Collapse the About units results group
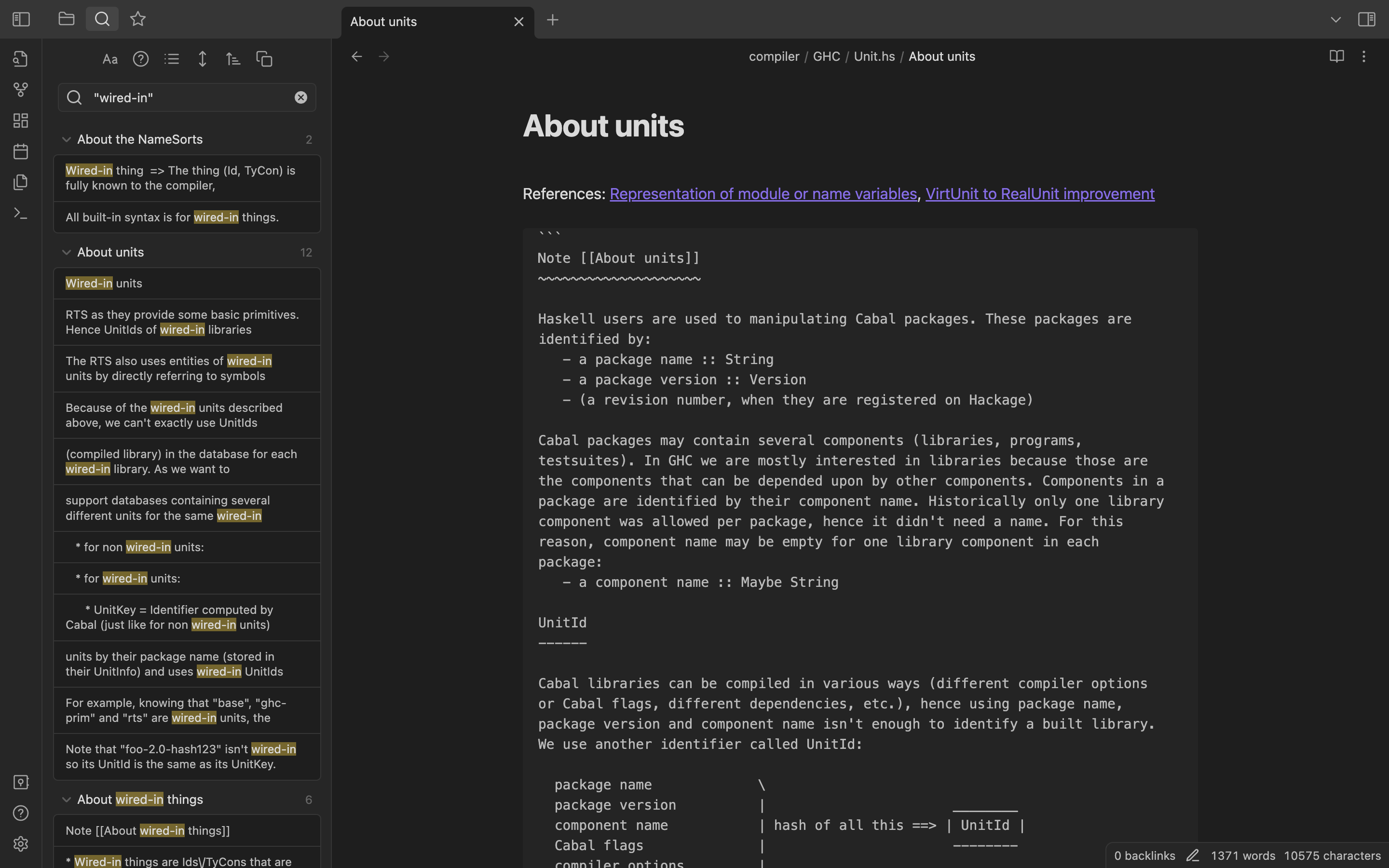 [67, 253]
